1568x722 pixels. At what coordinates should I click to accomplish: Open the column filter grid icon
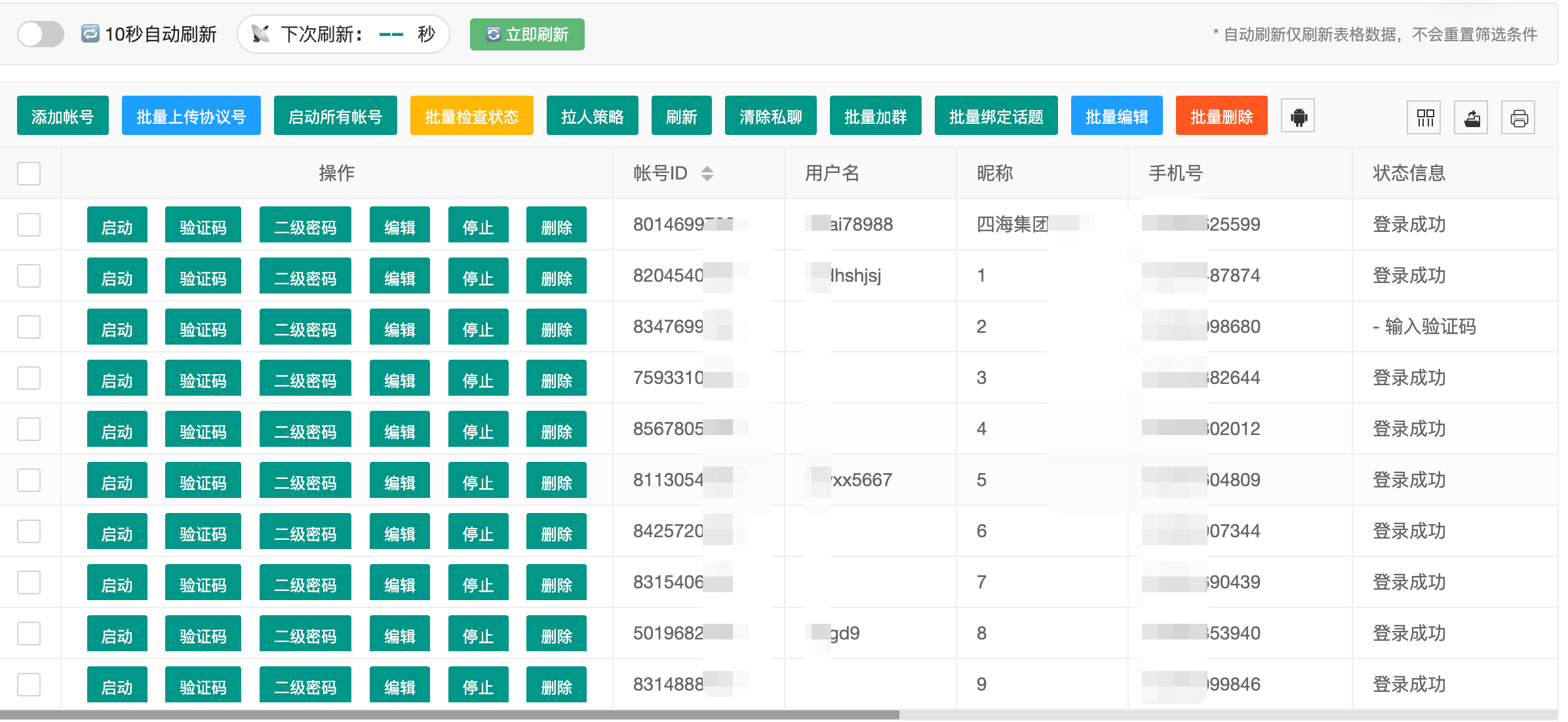tap(1425, 118)
